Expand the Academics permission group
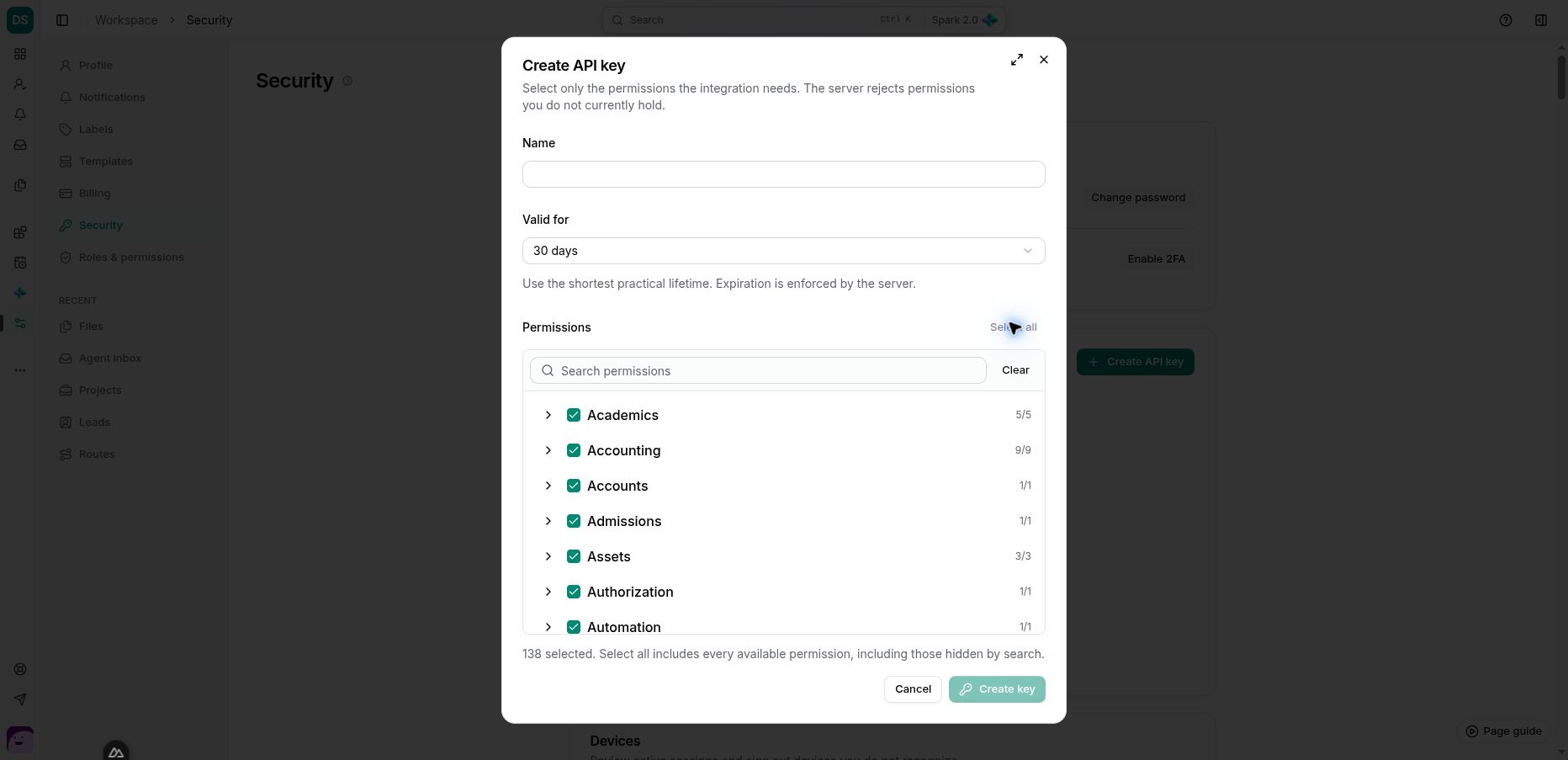Image resolution: width=1568 pixels, height=760 pixels. click(548, 415)
